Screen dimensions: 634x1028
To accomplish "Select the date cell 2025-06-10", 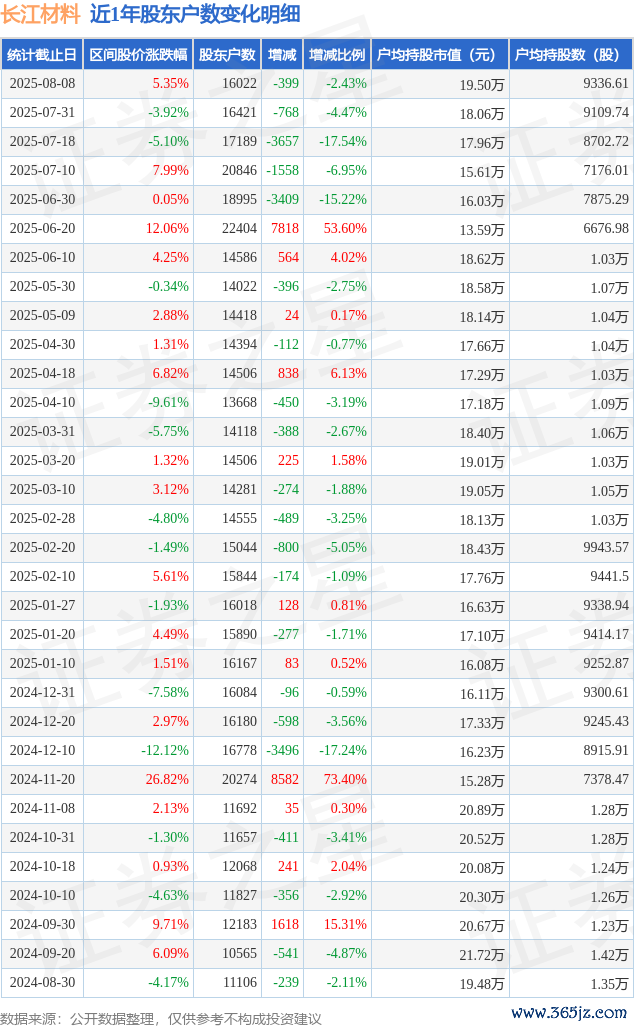I will [43, 258].
